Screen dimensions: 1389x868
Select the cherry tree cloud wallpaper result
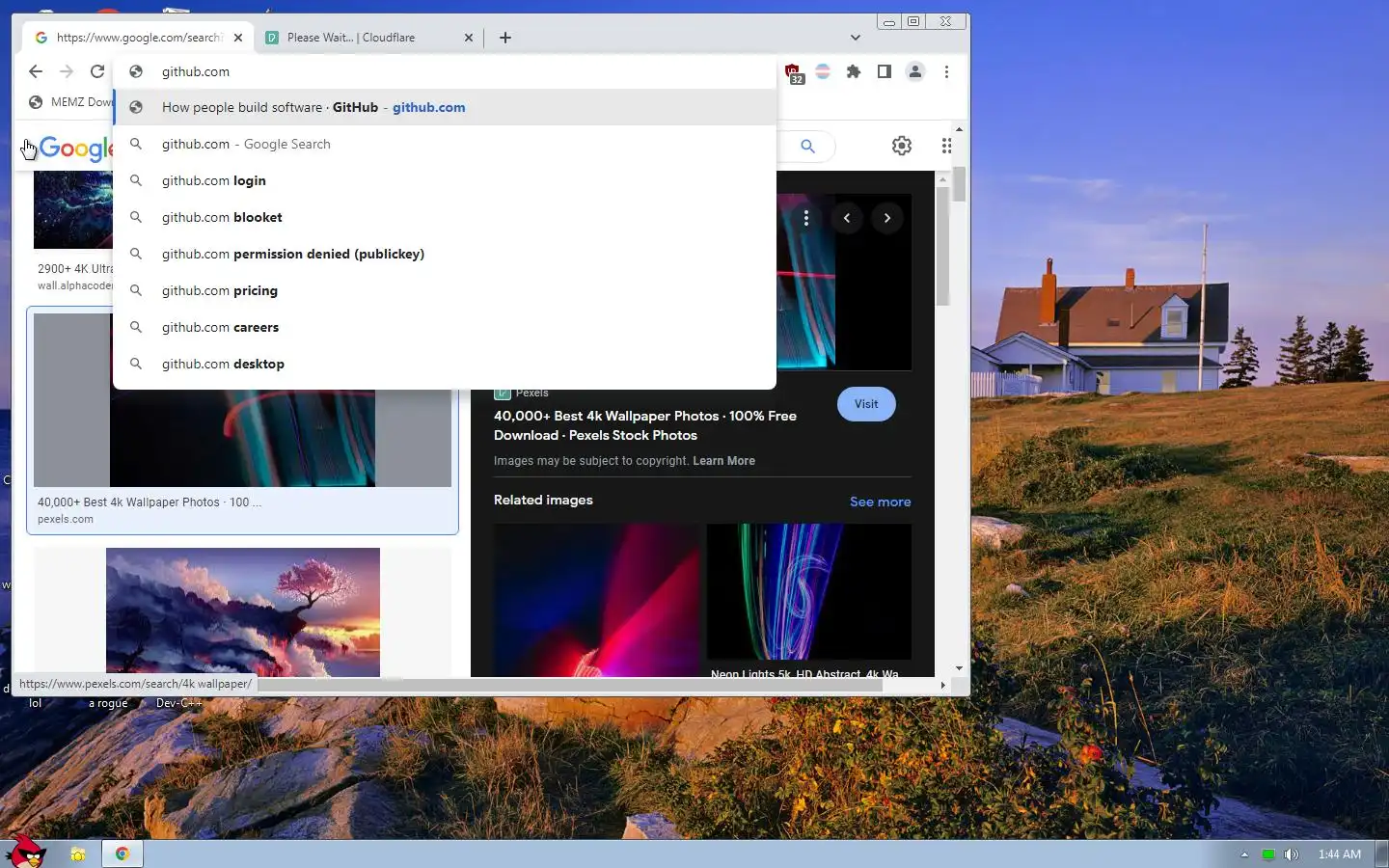(243, 612)
